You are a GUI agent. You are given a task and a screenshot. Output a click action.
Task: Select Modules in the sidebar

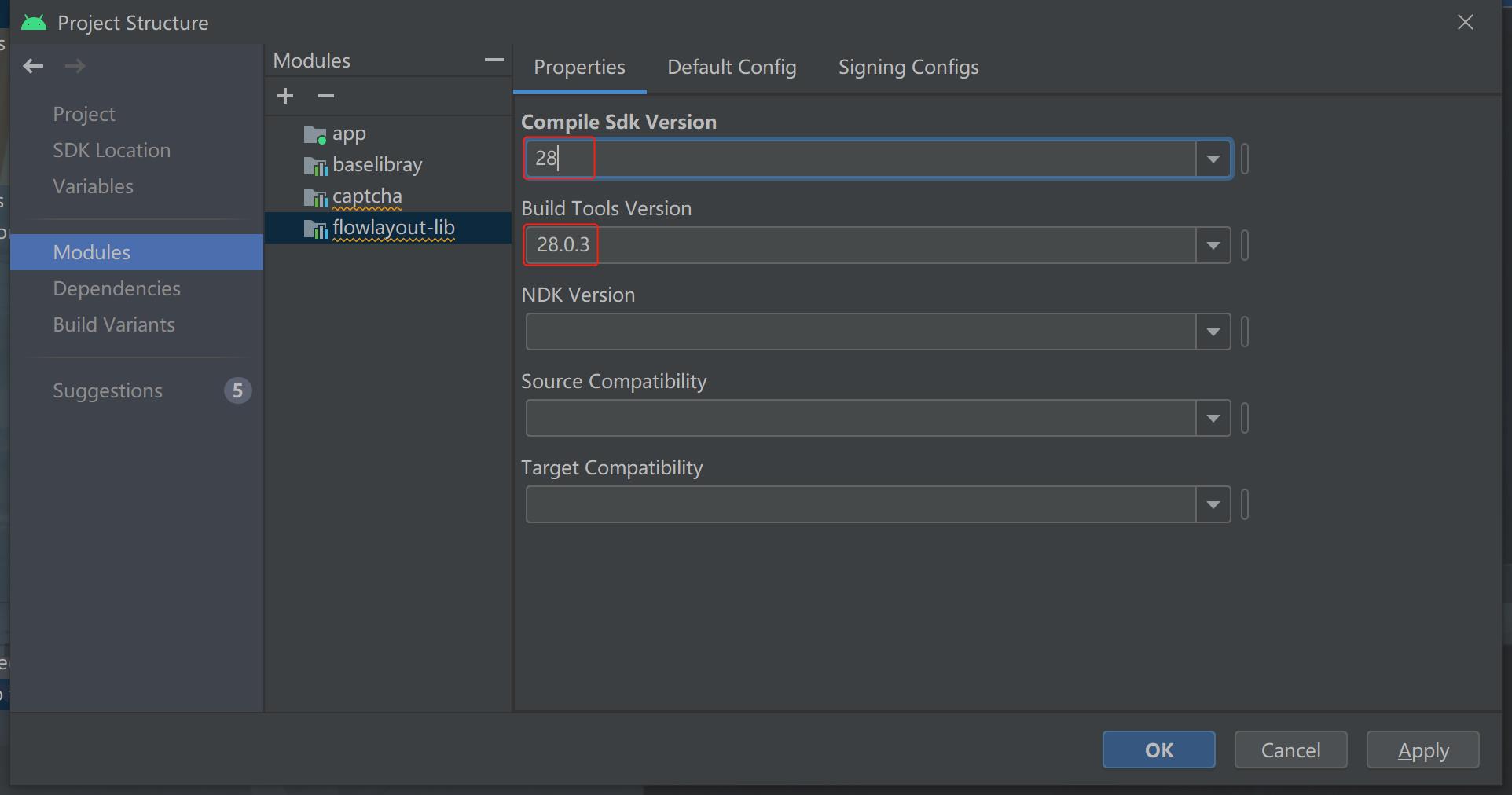137,252
